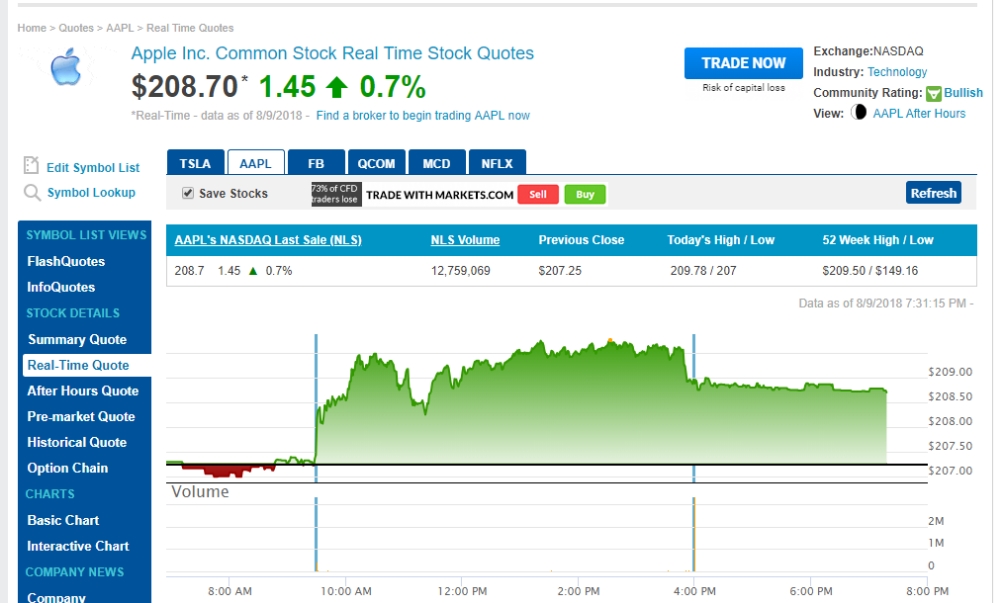Click the Today's High / Low header
This screenshot has height=603, width=1000.
pos(721,240)
